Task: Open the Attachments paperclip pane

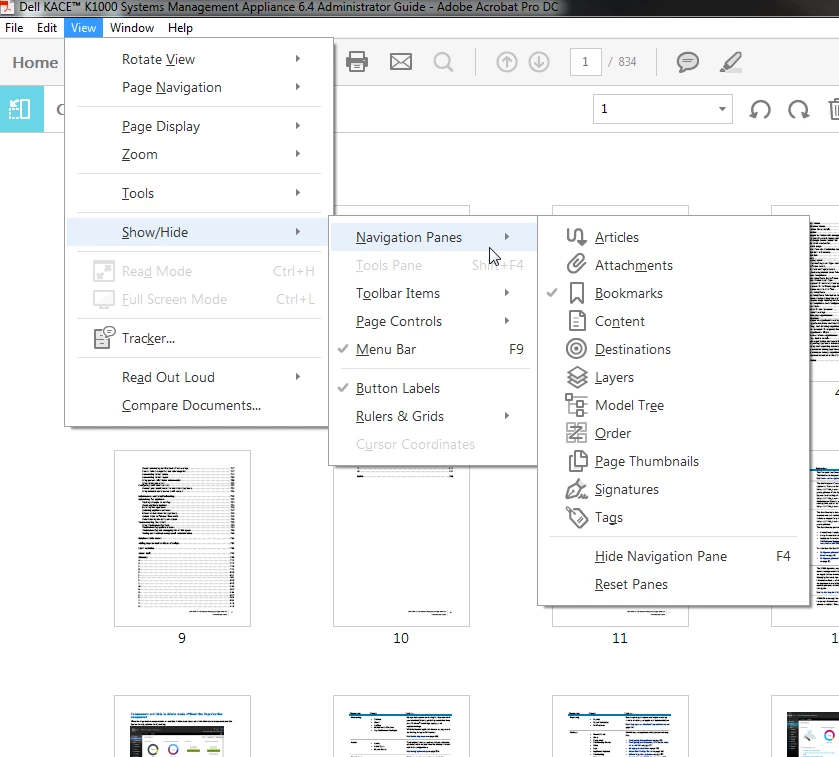Action: 673,265
